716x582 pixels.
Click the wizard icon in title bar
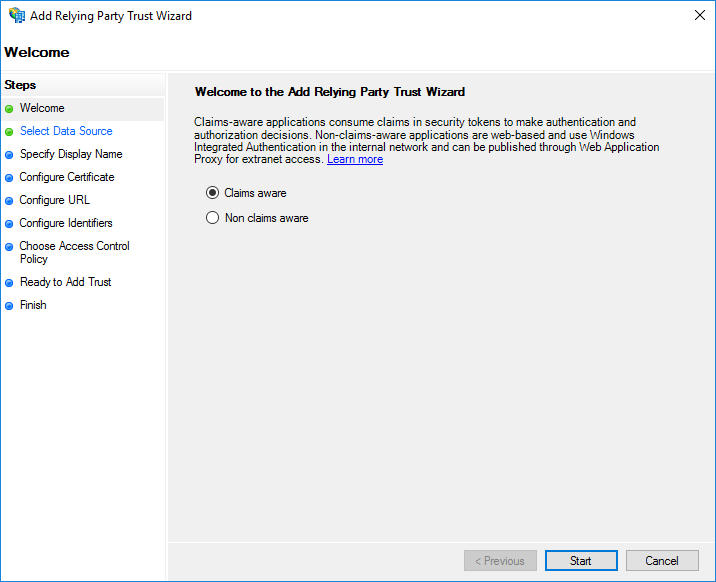pyautogui.click(x=16, y=16)
